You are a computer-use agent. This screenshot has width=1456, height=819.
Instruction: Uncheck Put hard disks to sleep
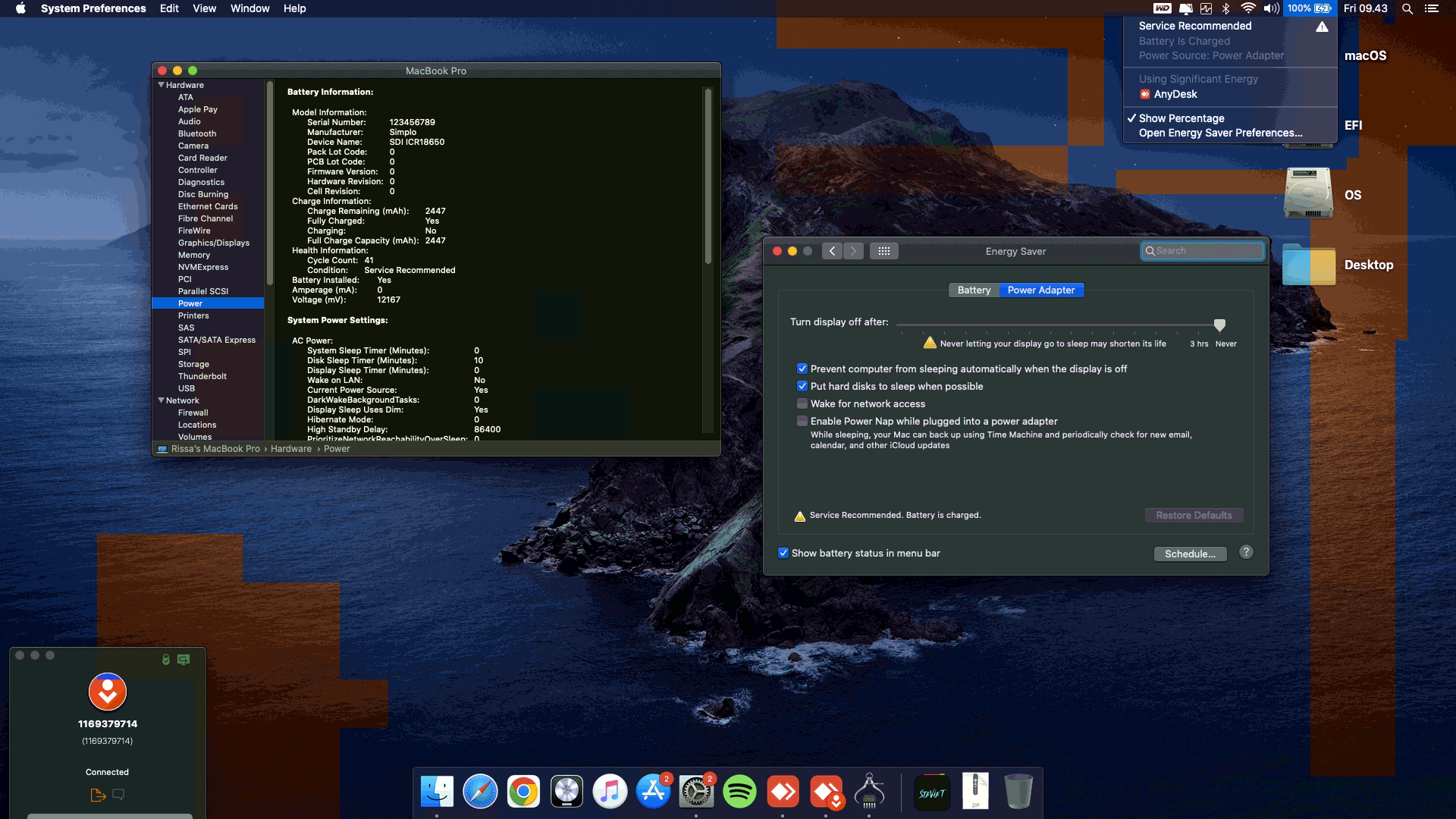point(802,386)
